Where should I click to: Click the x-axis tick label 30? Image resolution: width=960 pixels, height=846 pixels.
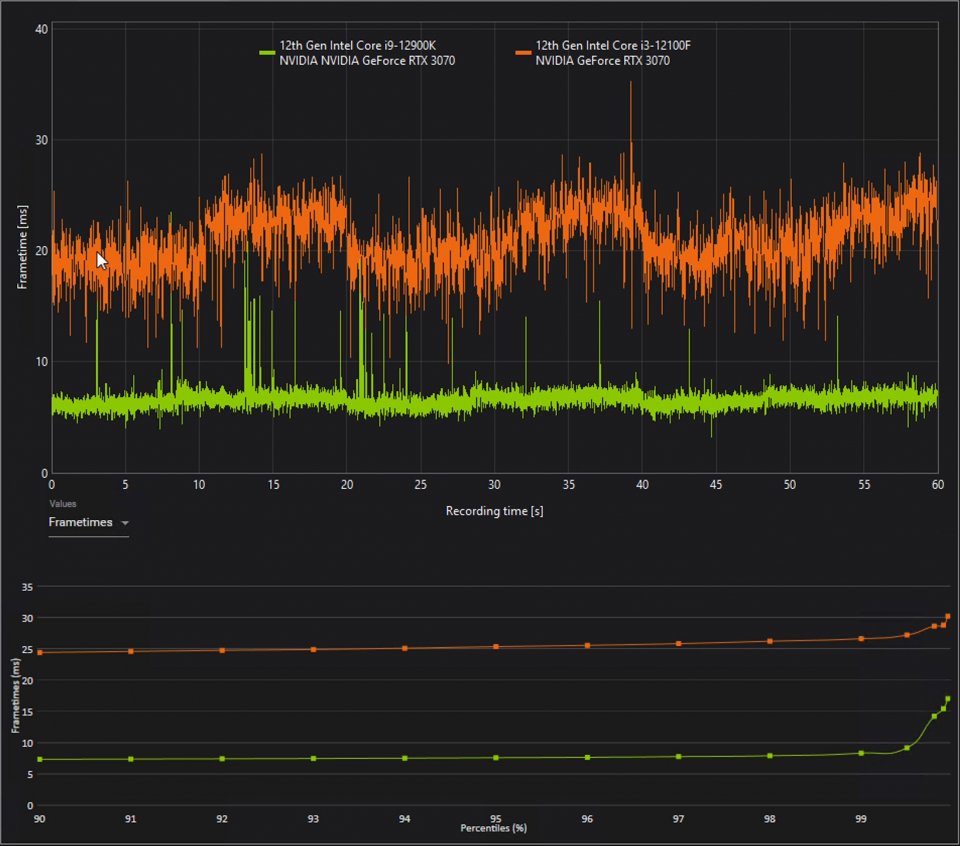[x=494, y=485]
